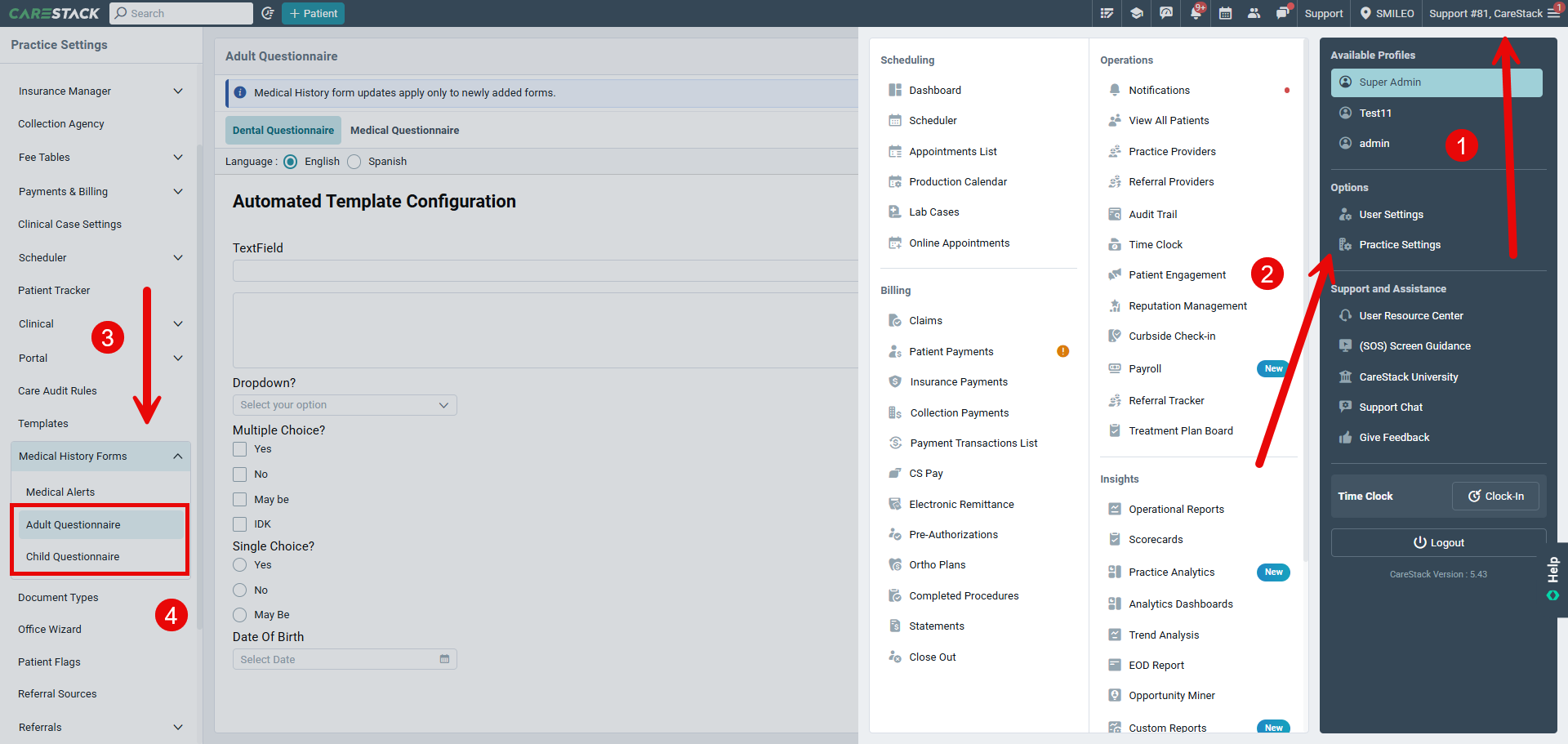Click the Patient Engagement megaphone icon
1568x744 pixels.
click(1115, 274)
